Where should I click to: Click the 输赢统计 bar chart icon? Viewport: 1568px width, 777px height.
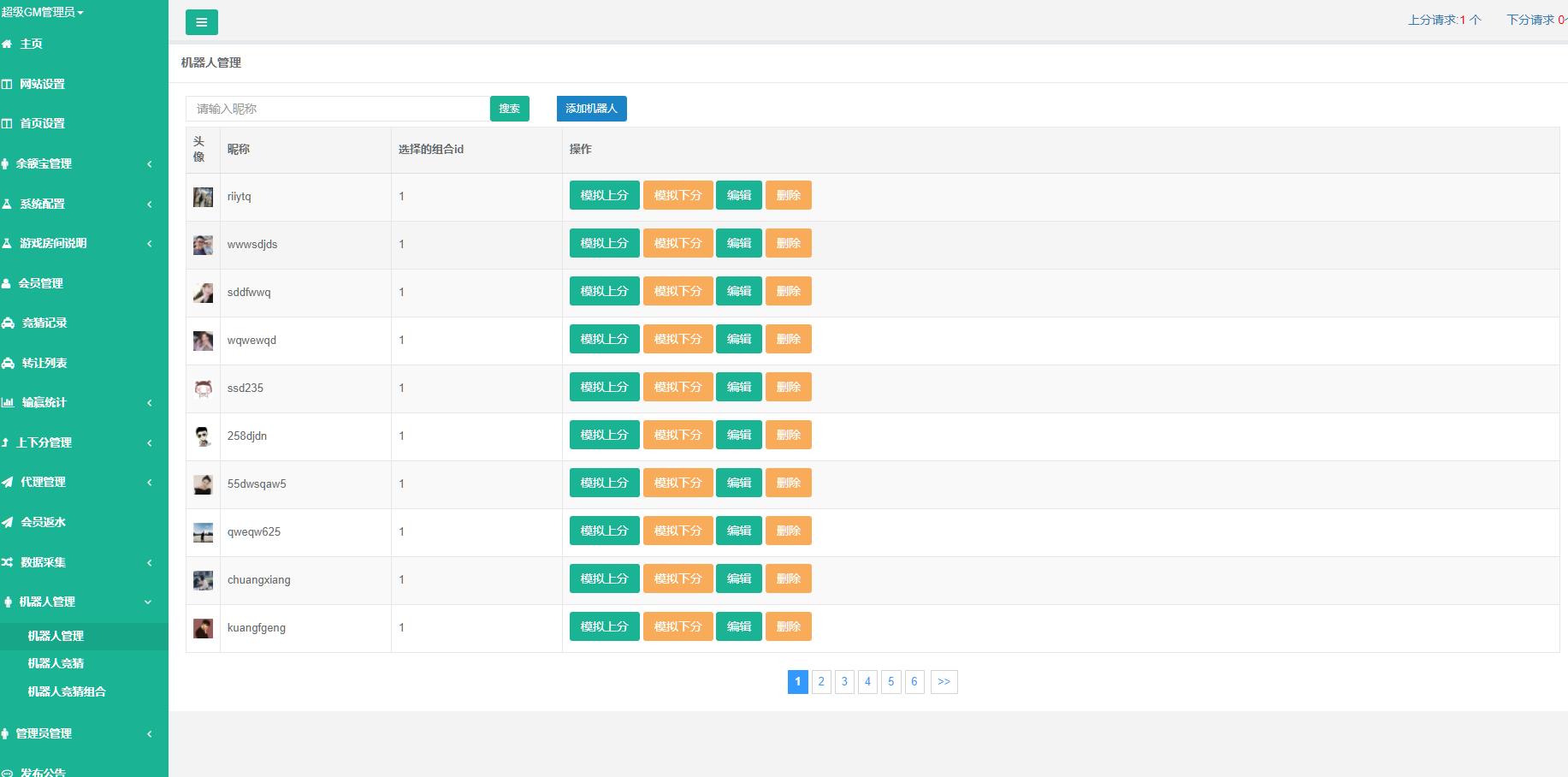[8, 402]
